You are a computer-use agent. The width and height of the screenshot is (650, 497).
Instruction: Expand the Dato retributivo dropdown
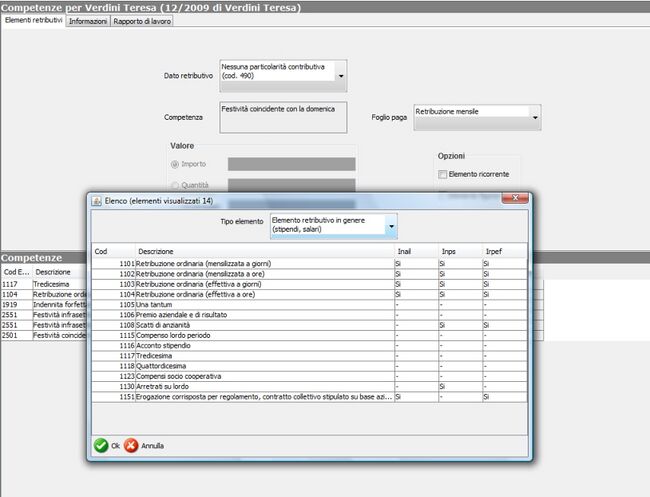(x=340, y=75)
